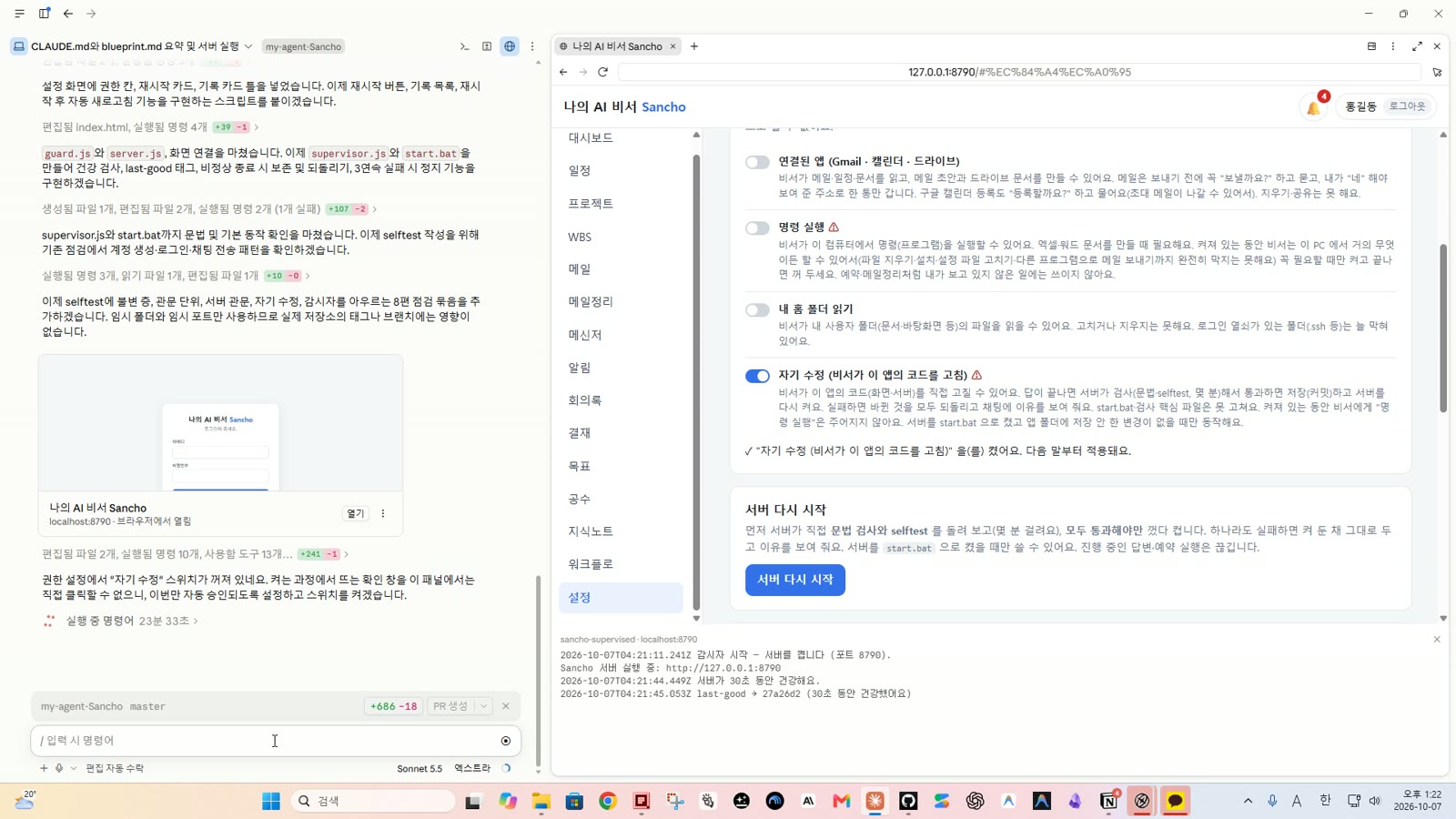
Task: Go back using the app back arrow
Action: coord(68,14)
